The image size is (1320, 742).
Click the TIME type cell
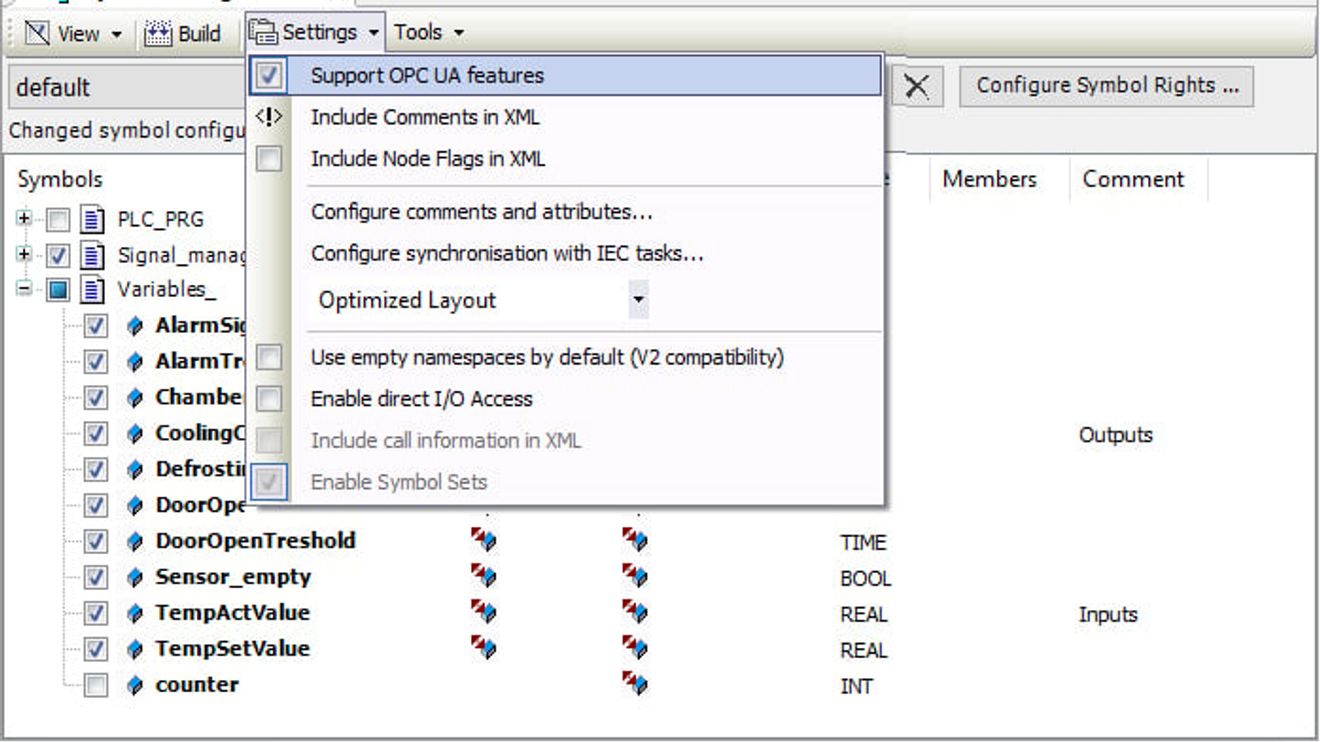click(x=863, y=543)
